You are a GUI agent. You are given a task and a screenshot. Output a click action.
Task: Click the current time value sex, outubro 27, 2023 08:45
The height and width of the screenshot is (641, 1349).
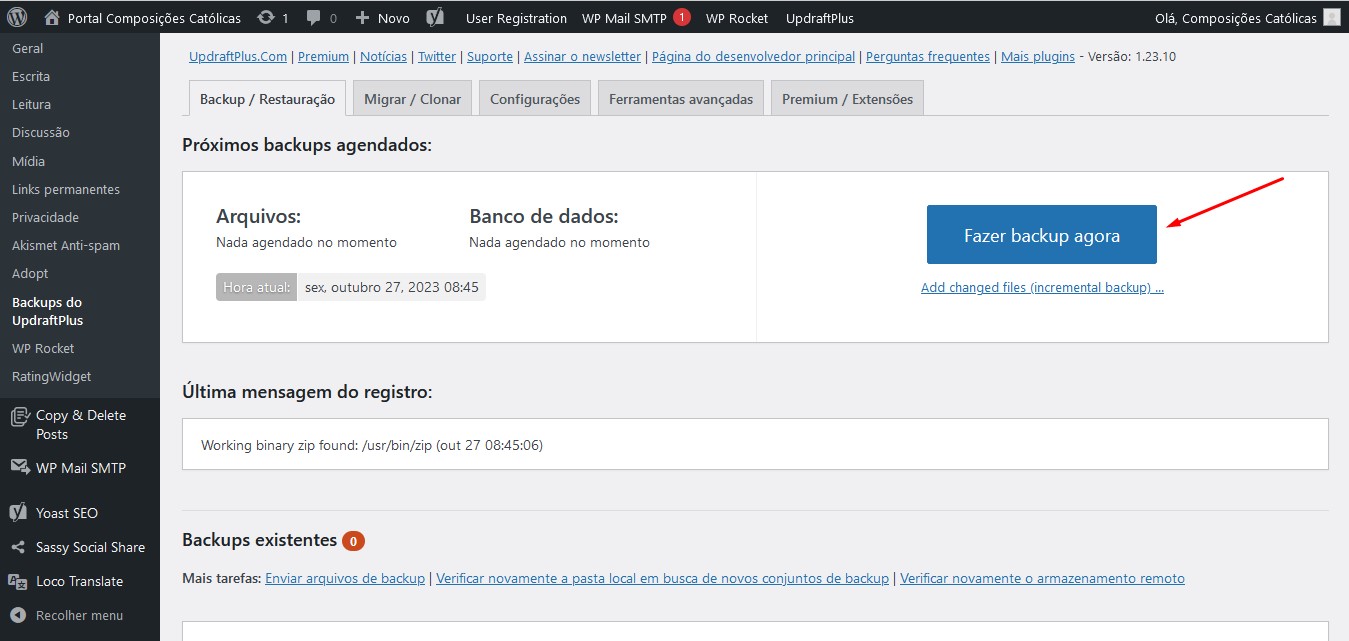pyautogui.click(x=392, y=287)
